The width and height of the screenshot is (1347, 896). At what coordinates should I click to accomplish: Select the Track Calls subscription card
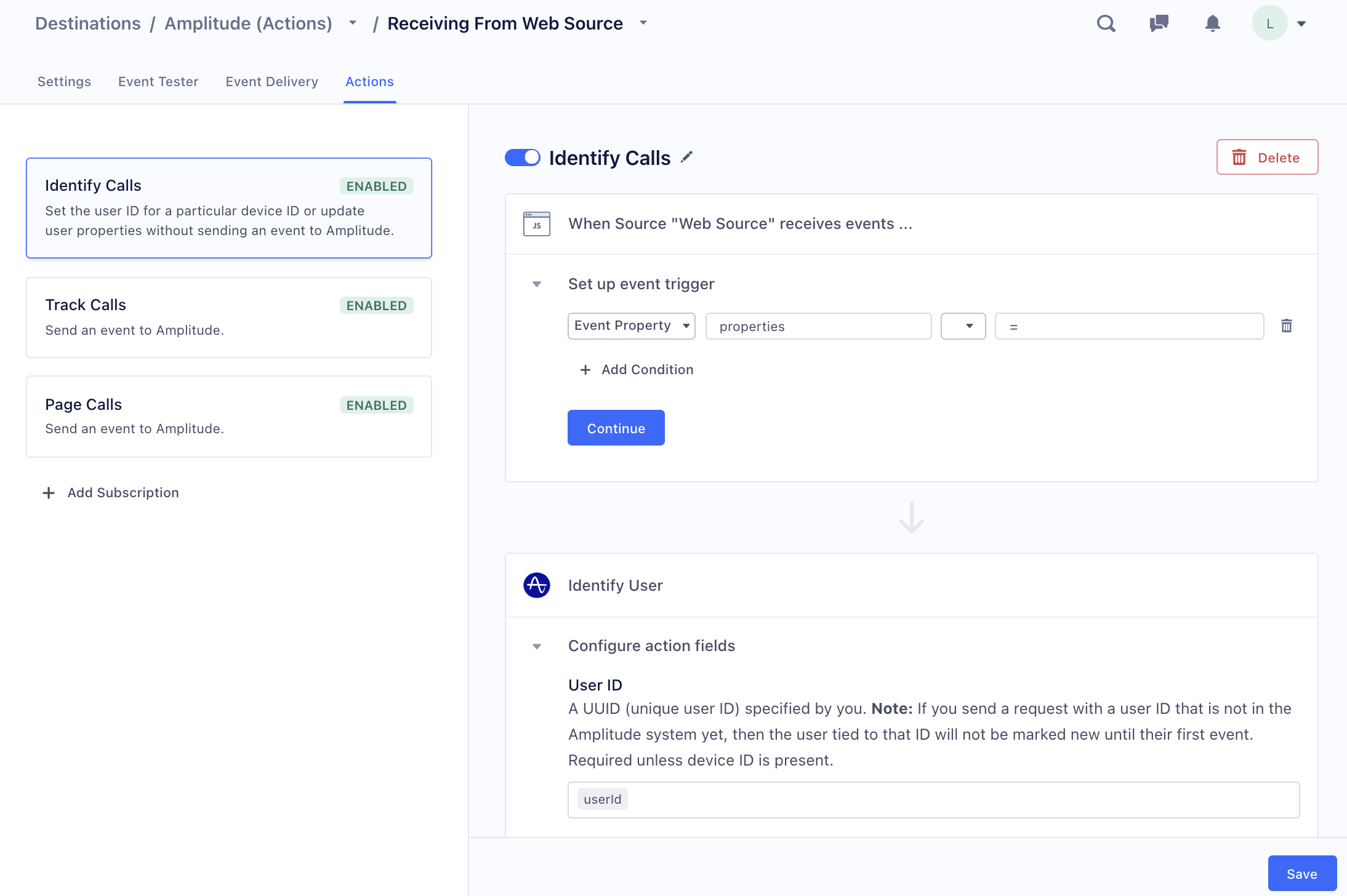coord(228,317)
